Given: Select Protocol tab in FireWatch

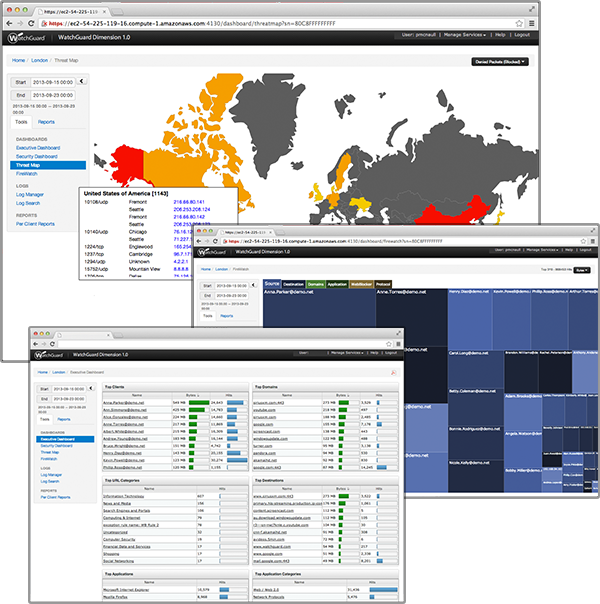Looking at the screenshot, I should pos(383,284).
